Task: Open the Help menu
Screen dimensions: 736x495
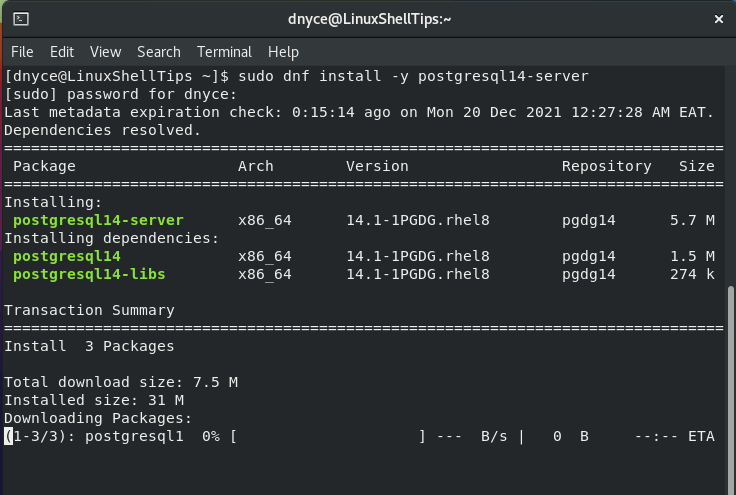Action: coord(283,52)
